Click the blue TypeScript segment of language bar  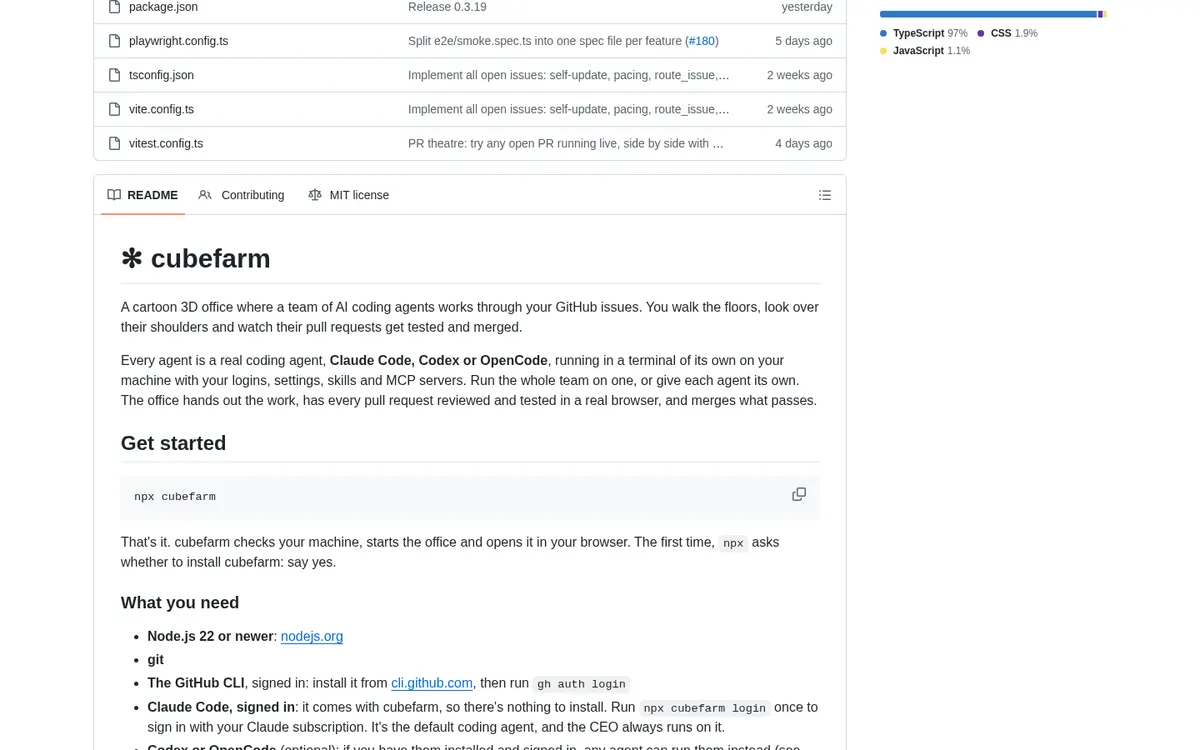pos(988,14)
